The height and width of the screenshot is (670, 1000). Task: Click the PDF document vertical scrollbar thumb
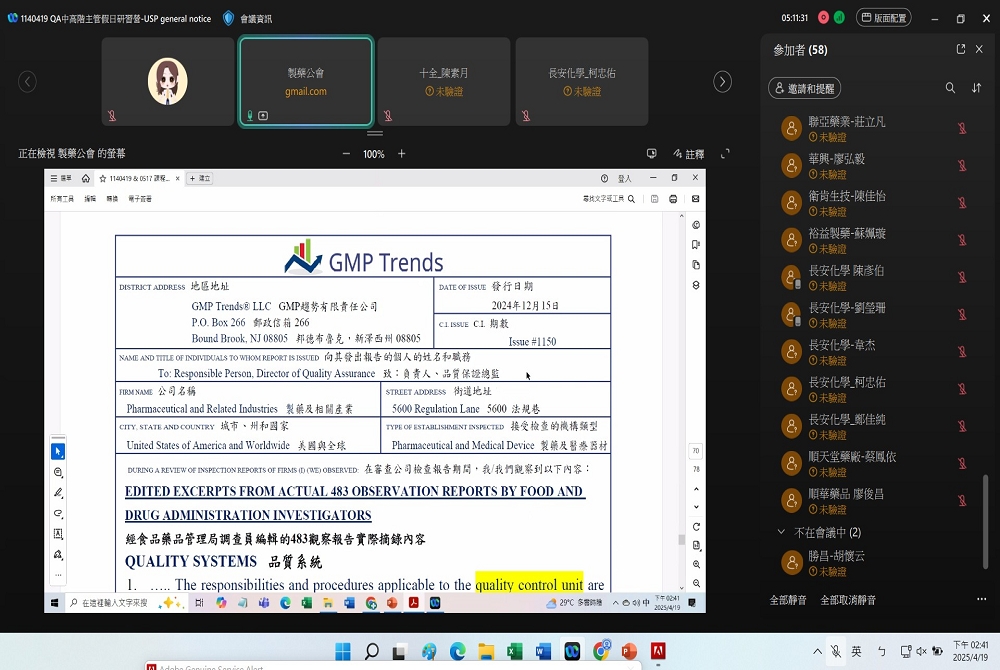point(681,539)
